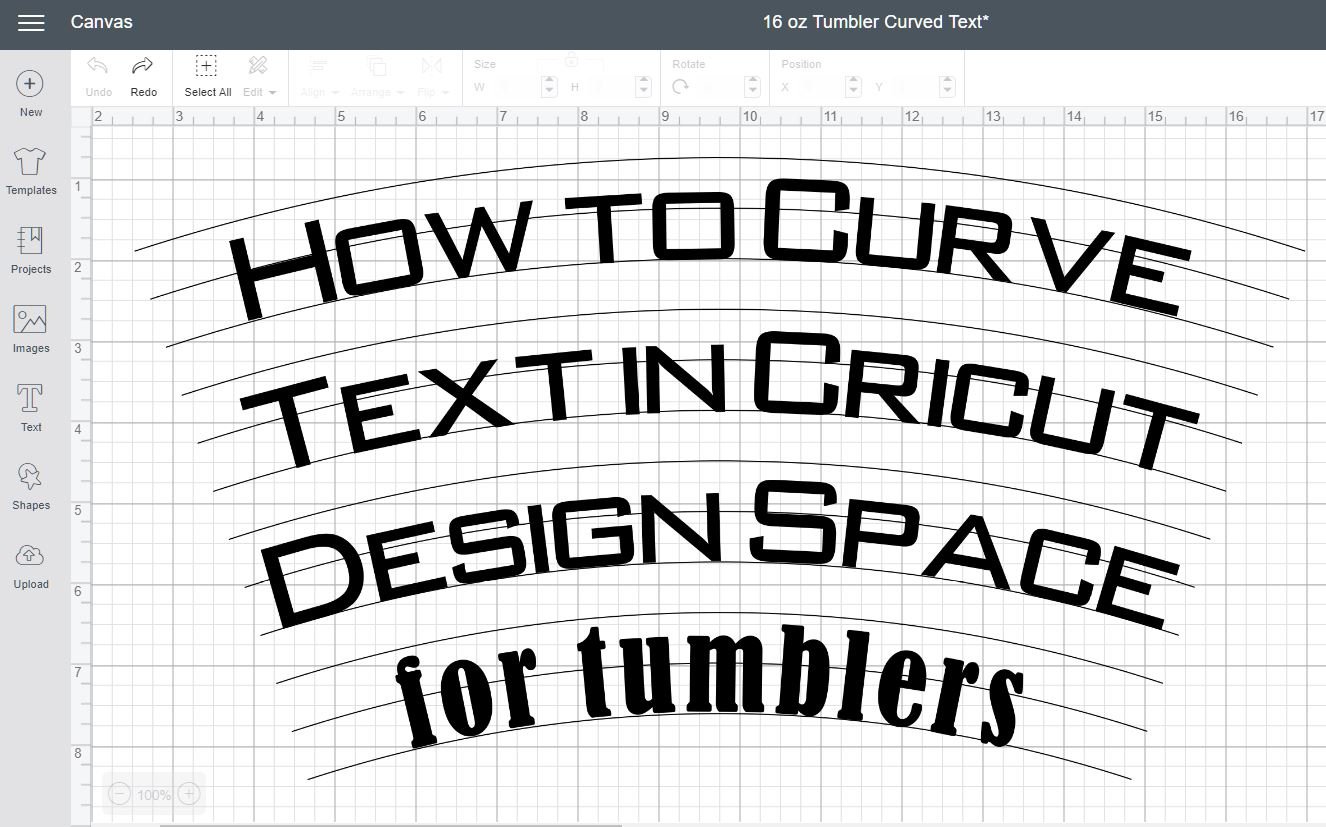This screenshot has height=827, width=1326.
Task: Select the 'How to Curve' curved text
Action: [711, 249]
